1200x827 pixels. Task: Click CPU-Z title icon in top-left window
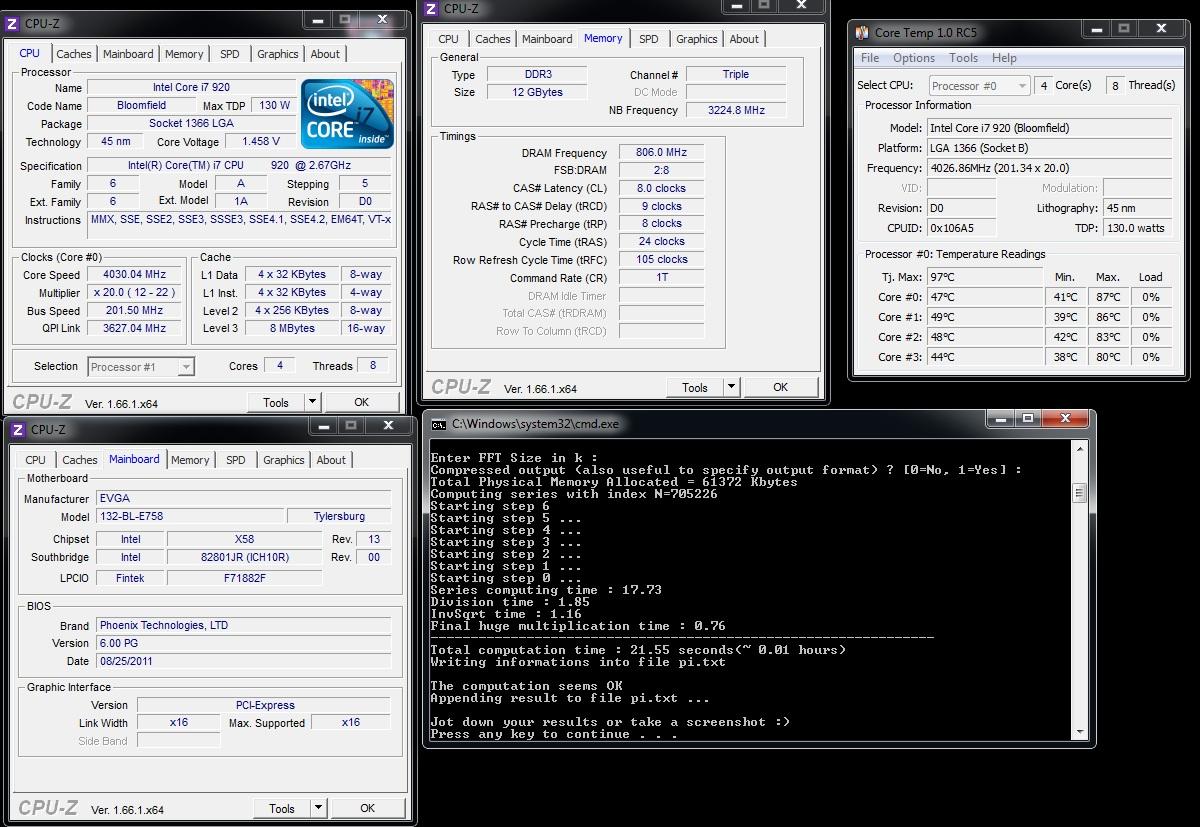[14, 23]
